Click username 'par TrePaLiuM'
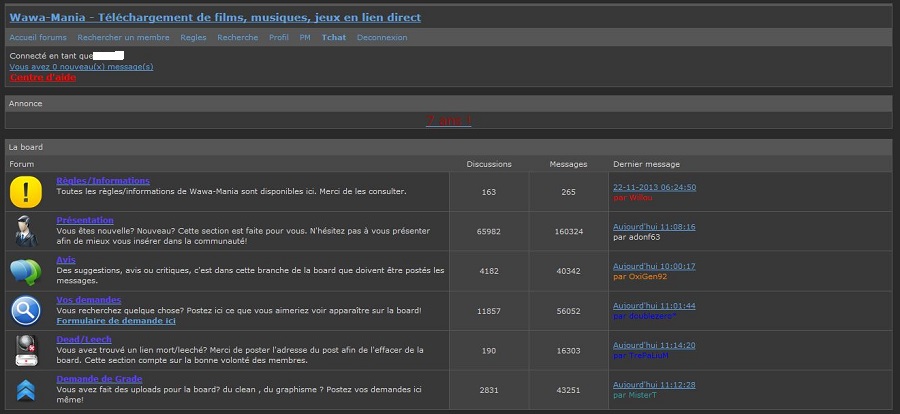Screen dimensions: 900x414 click(x=641, y=356)
